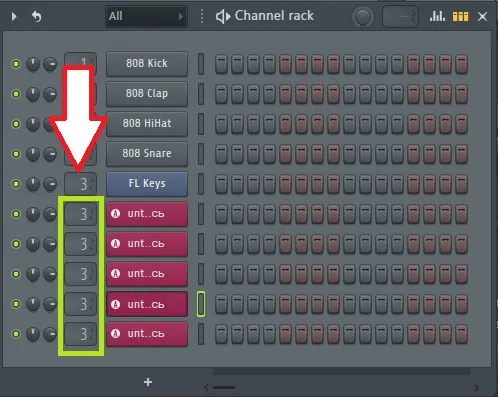The image size is (498, 397).
Task: Select the FL Keys channel selector LED
Action: click(x=201, y=184)
